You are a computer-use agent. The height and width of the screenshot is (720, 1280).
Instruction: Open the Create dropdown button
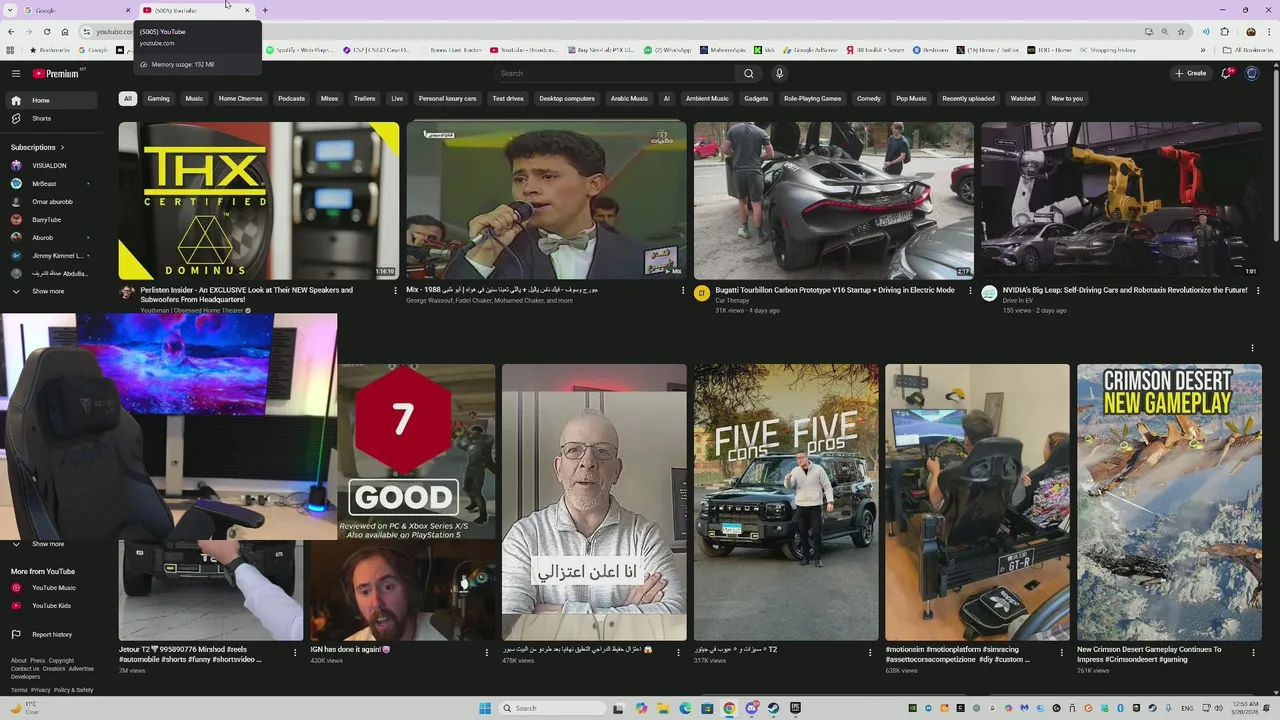pyautogui.click(x=1190, y=73)
